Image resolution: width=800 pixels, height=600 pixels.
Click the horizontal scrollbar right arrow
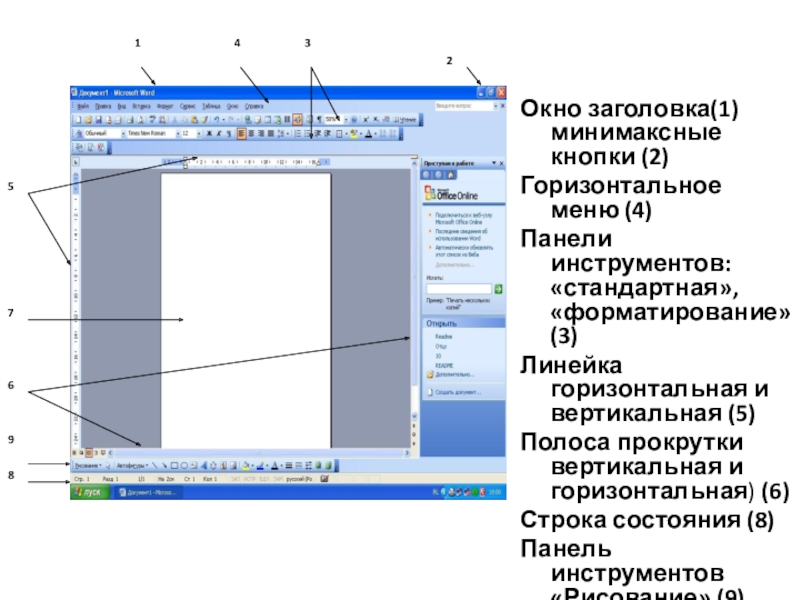(x=407, y=453)
